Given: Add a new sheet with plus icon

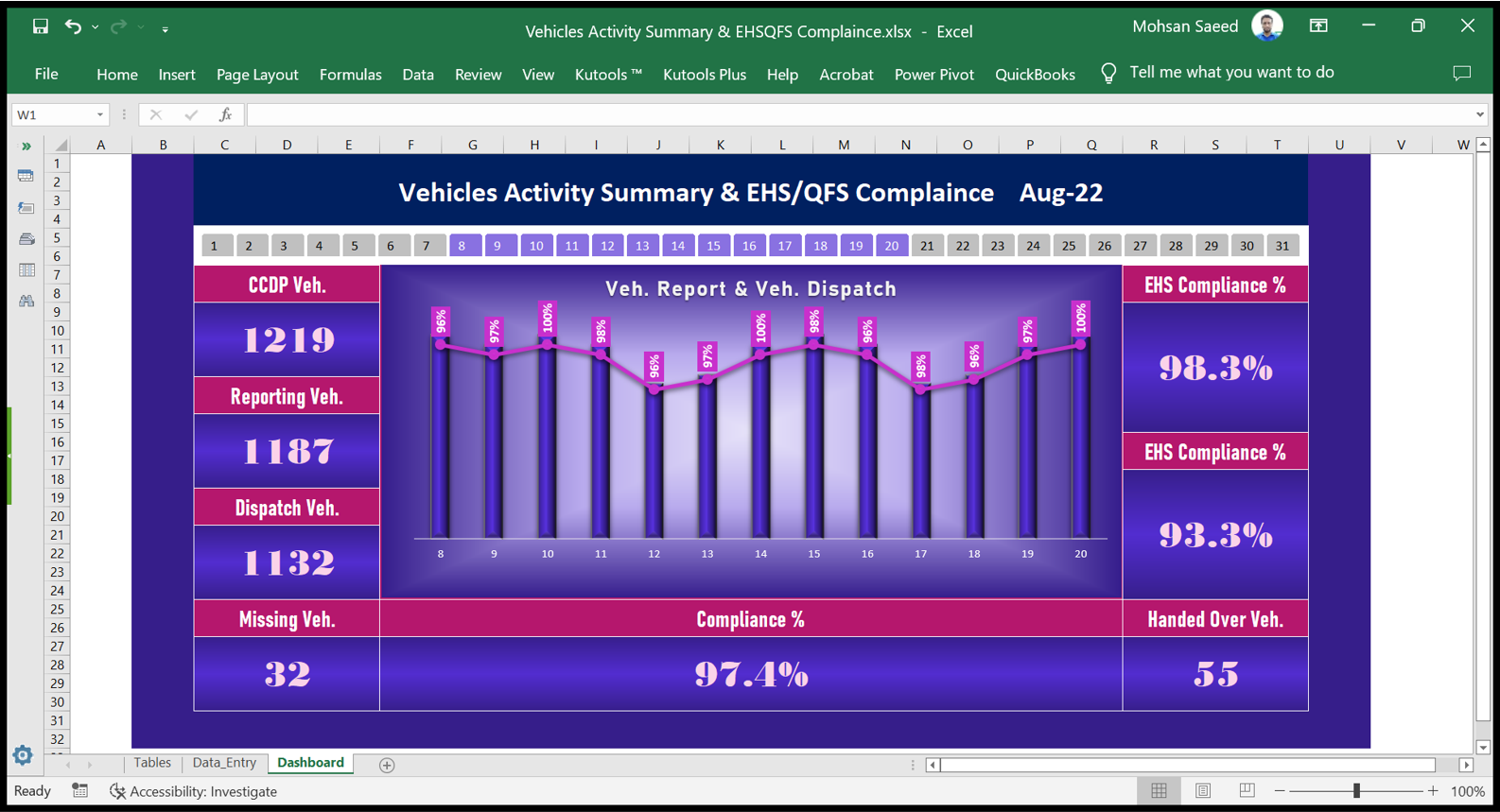Looking at the screenshot, I should click(387, 765).
